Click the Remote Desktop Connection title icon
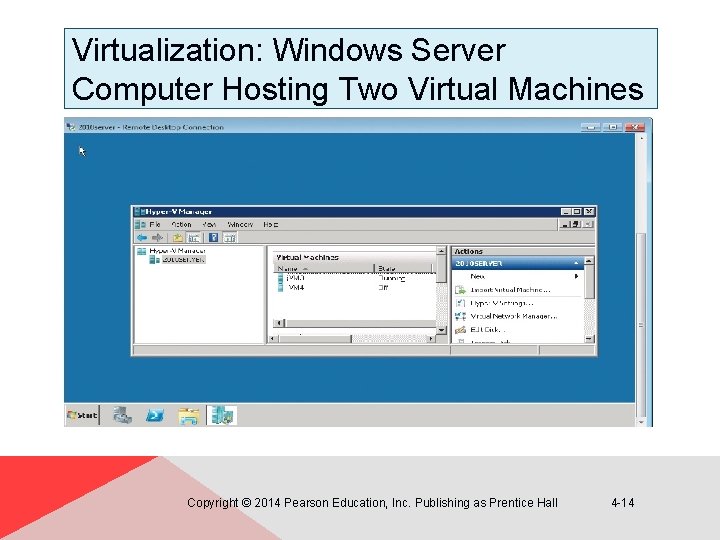720x540 pixels. pos(71,127)
